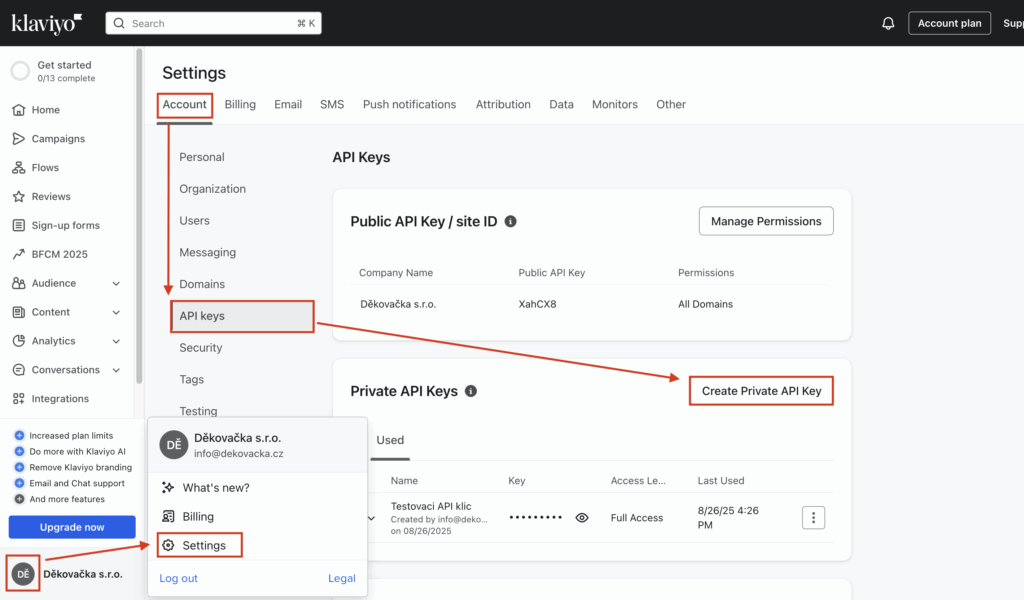The width and height of the screenshot is (1024, 600).
Task: Click the Klaviyo logo
Action: [46, 24]
